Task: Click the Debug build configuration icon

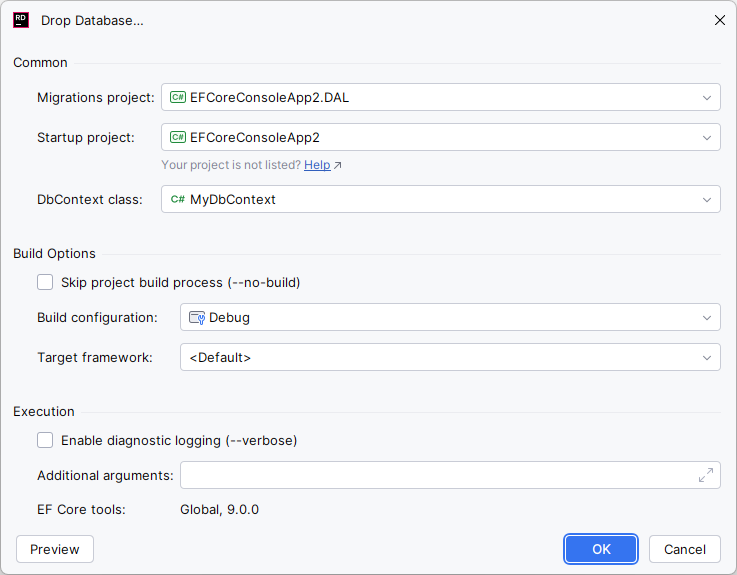Action: tap(197, 318)
